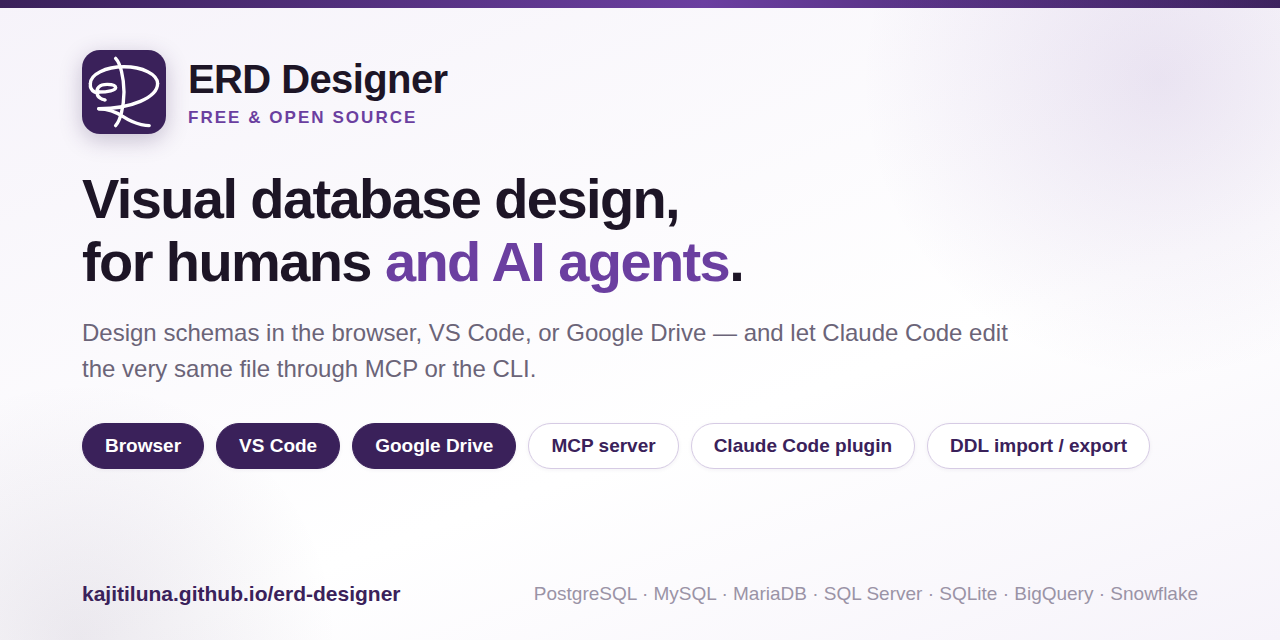This screenshot has height=640, width=1280.
Task: Click the SQL Server database name
Action: [873, 594]
